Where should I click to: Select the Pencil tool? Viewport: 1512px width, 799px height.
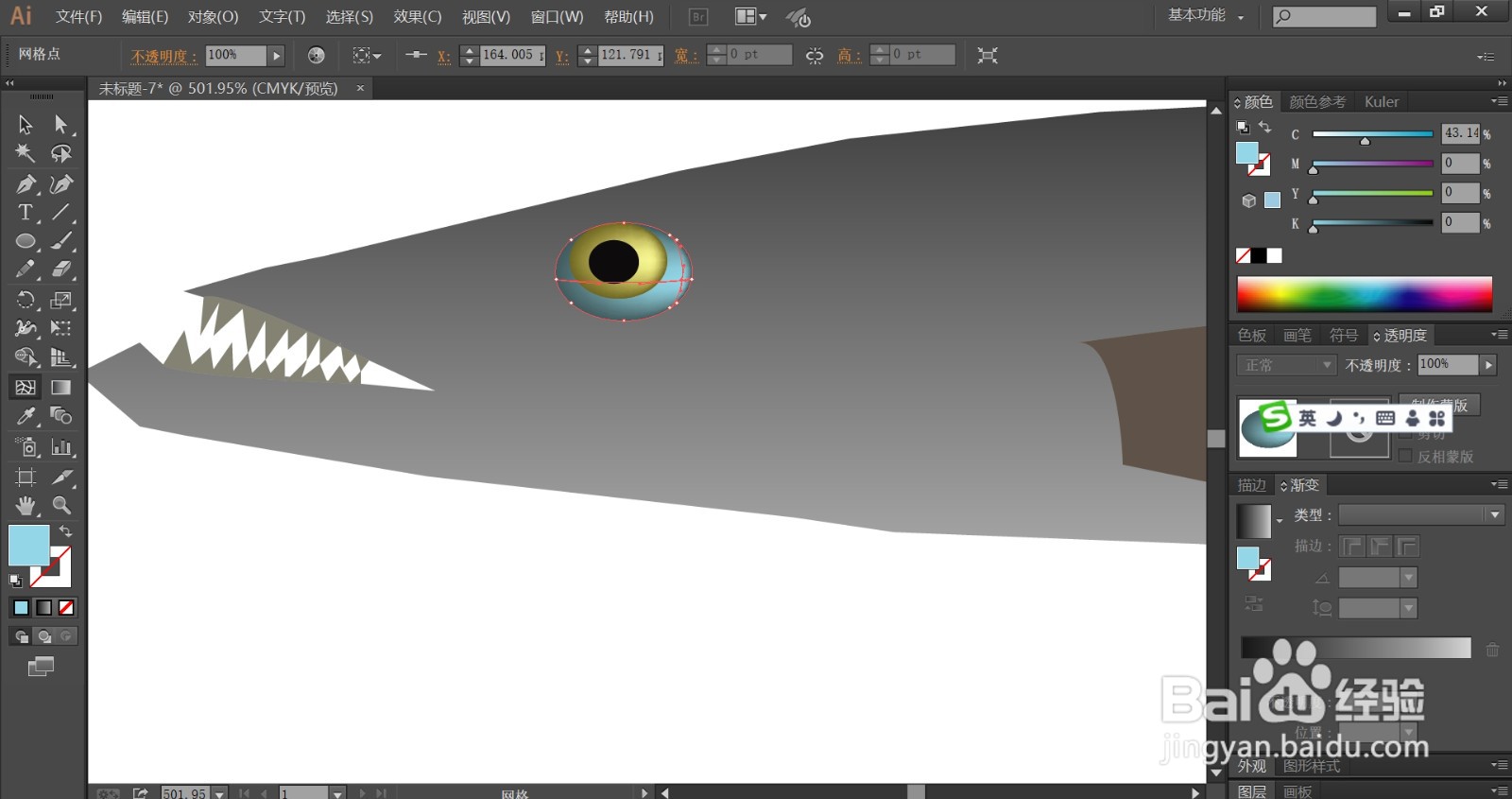[x=26, y=269]
